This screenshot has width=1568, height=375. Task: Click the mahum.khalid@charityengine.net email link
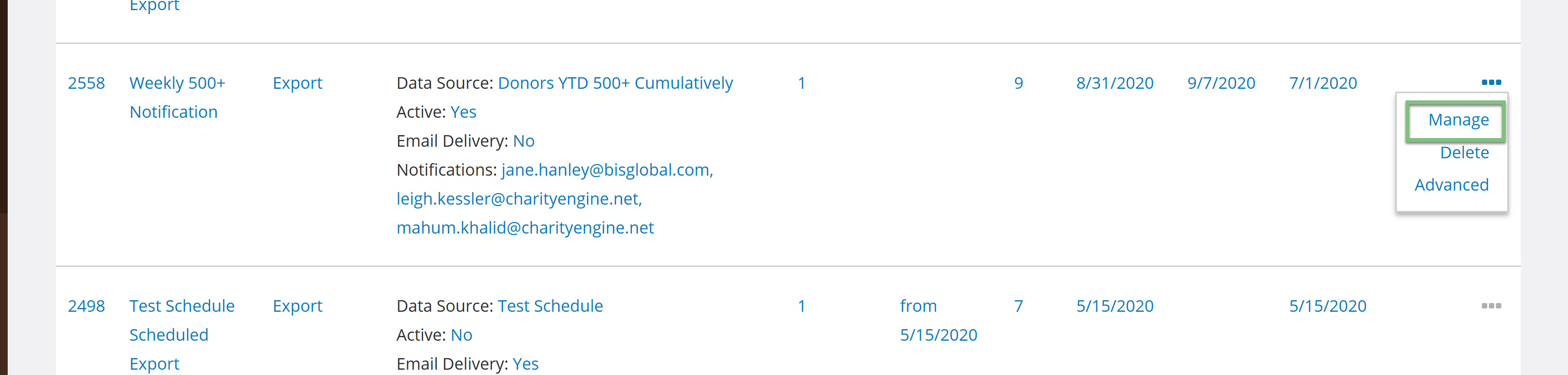click(525, 227)
